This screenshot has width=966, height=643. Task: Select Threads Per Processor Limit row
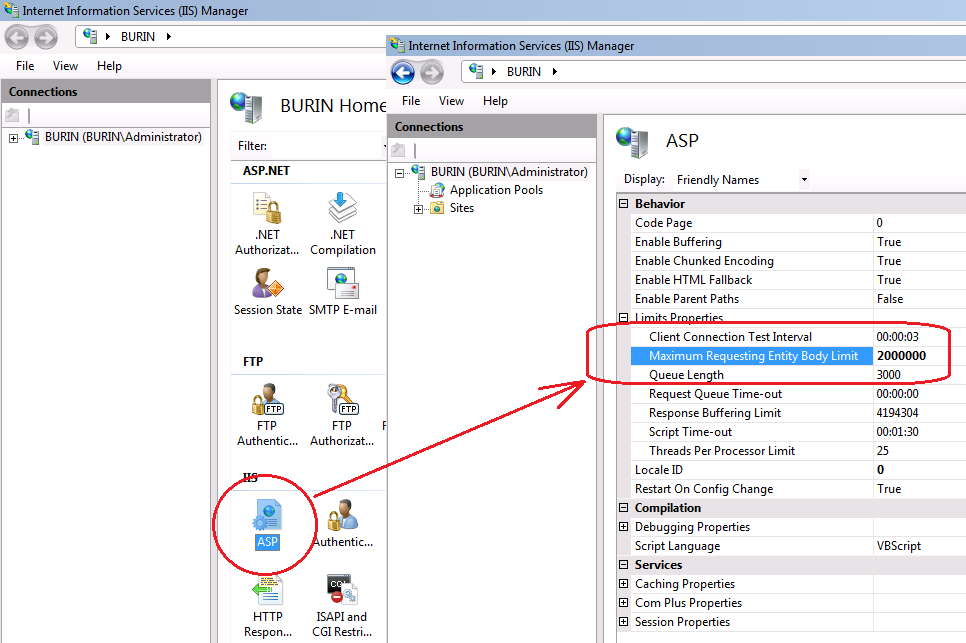(x=798, y=451)
